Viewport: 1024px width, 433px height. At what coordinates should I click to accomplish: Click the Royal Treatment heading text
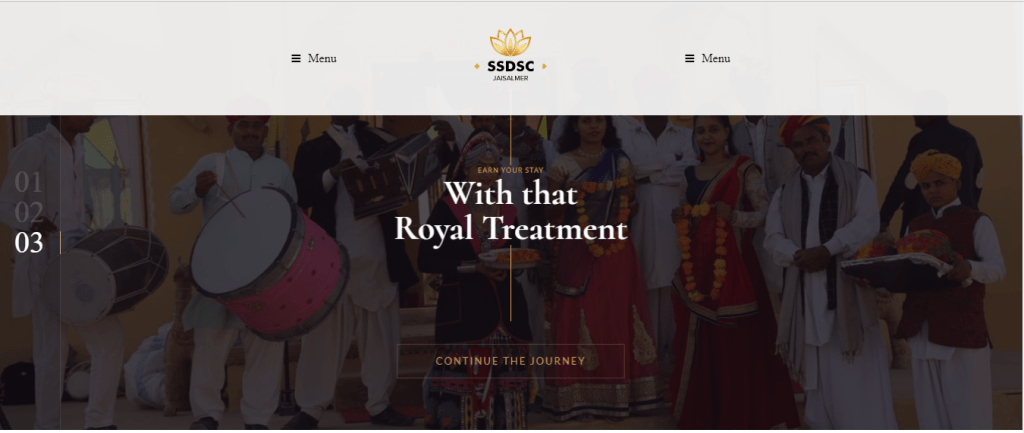pos(511,229)
